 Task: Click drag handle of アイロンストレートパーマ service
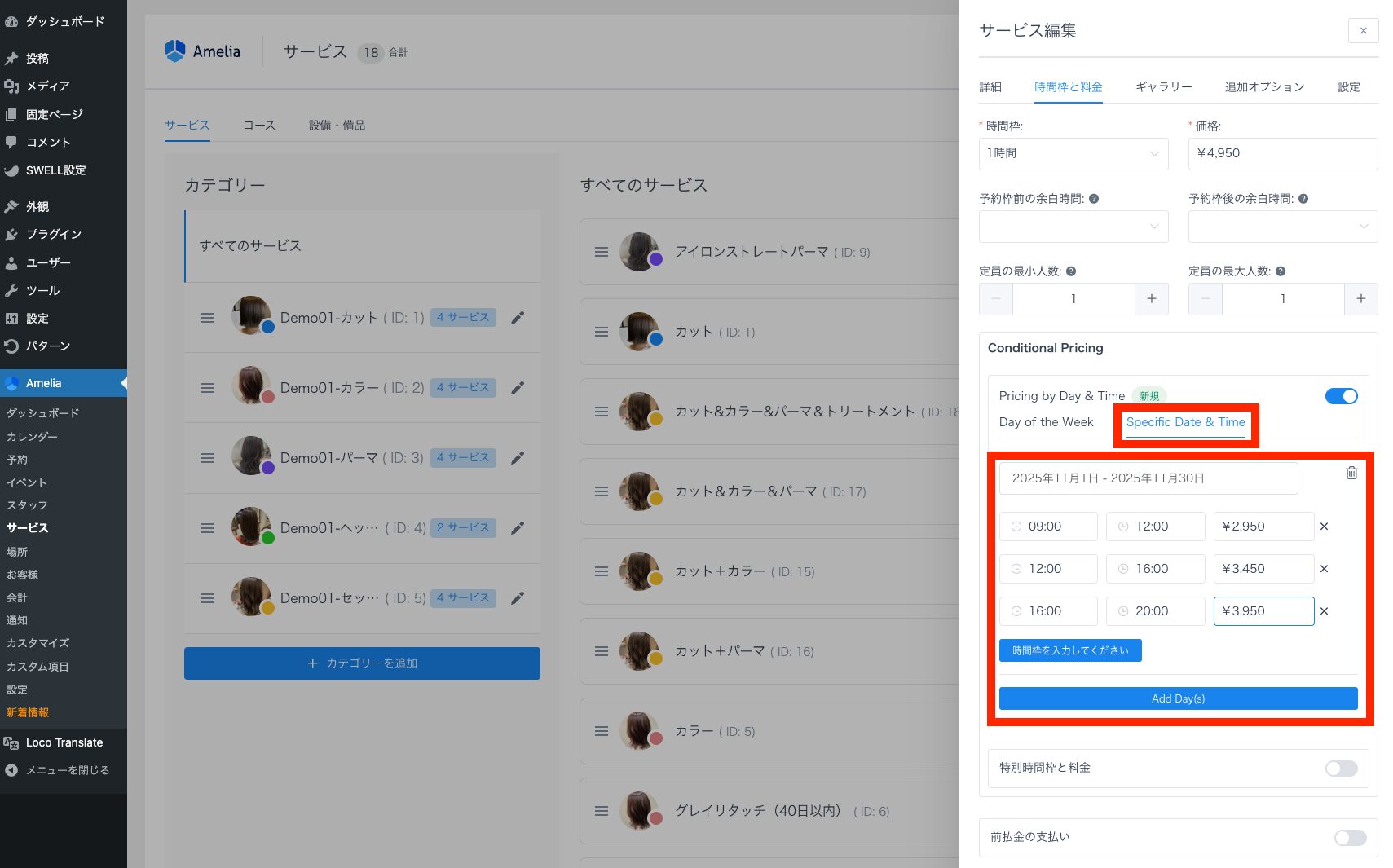602,253
